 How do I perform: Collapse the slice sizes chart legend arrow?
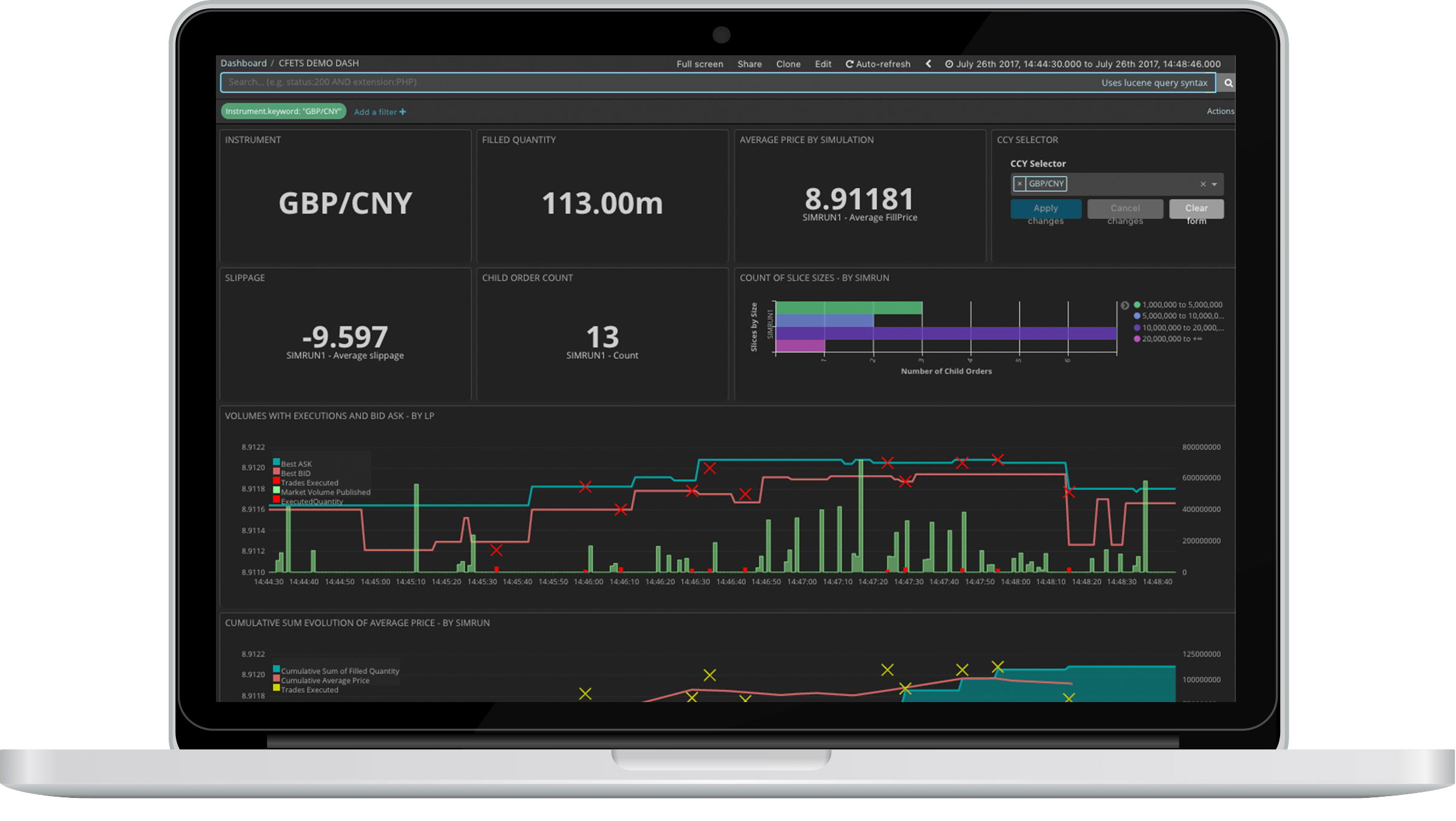point(1125,305)
